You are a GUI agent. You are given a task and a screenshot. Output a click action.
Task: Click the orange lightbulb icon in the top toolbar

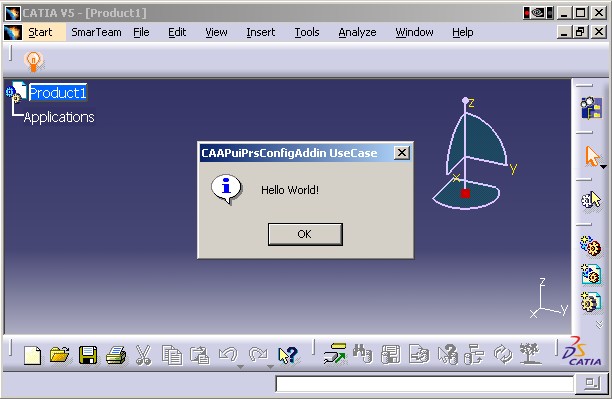(34, 61)
